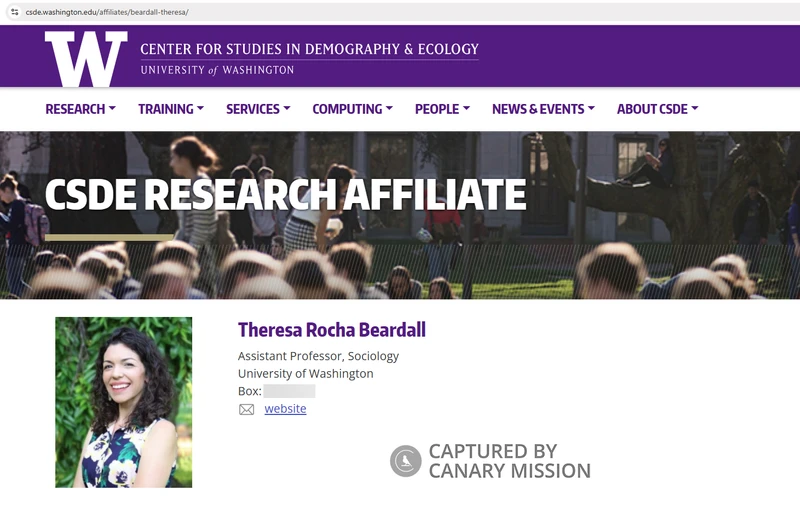This screenshot has height=520, width=800.
Task: Click the CSDE Research Affiliate banner heading
Action: coord(285,194)
